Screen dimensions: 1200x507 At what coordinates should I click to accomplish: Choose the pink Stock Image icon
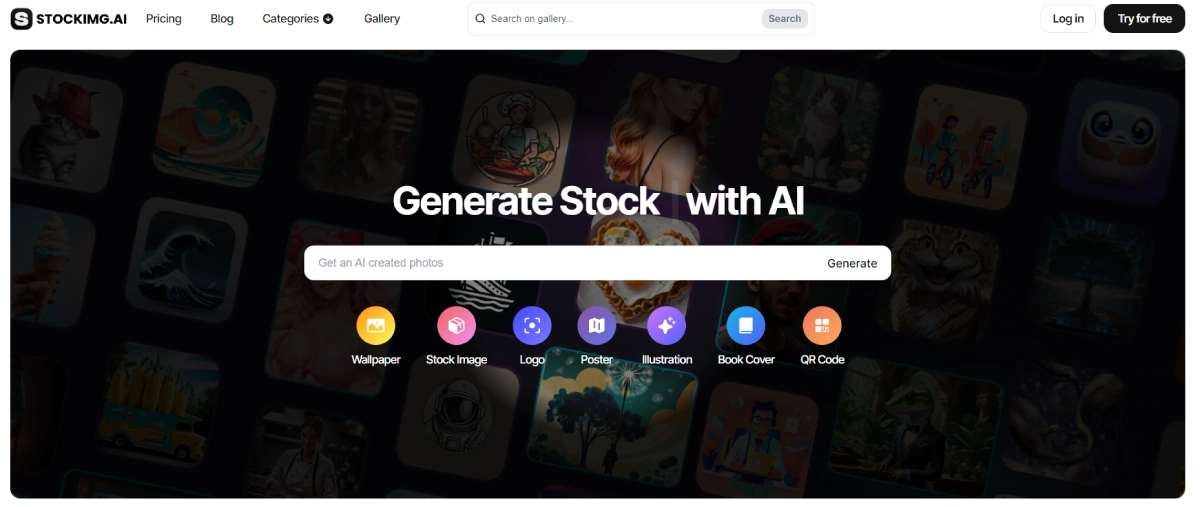pos(456,325)
